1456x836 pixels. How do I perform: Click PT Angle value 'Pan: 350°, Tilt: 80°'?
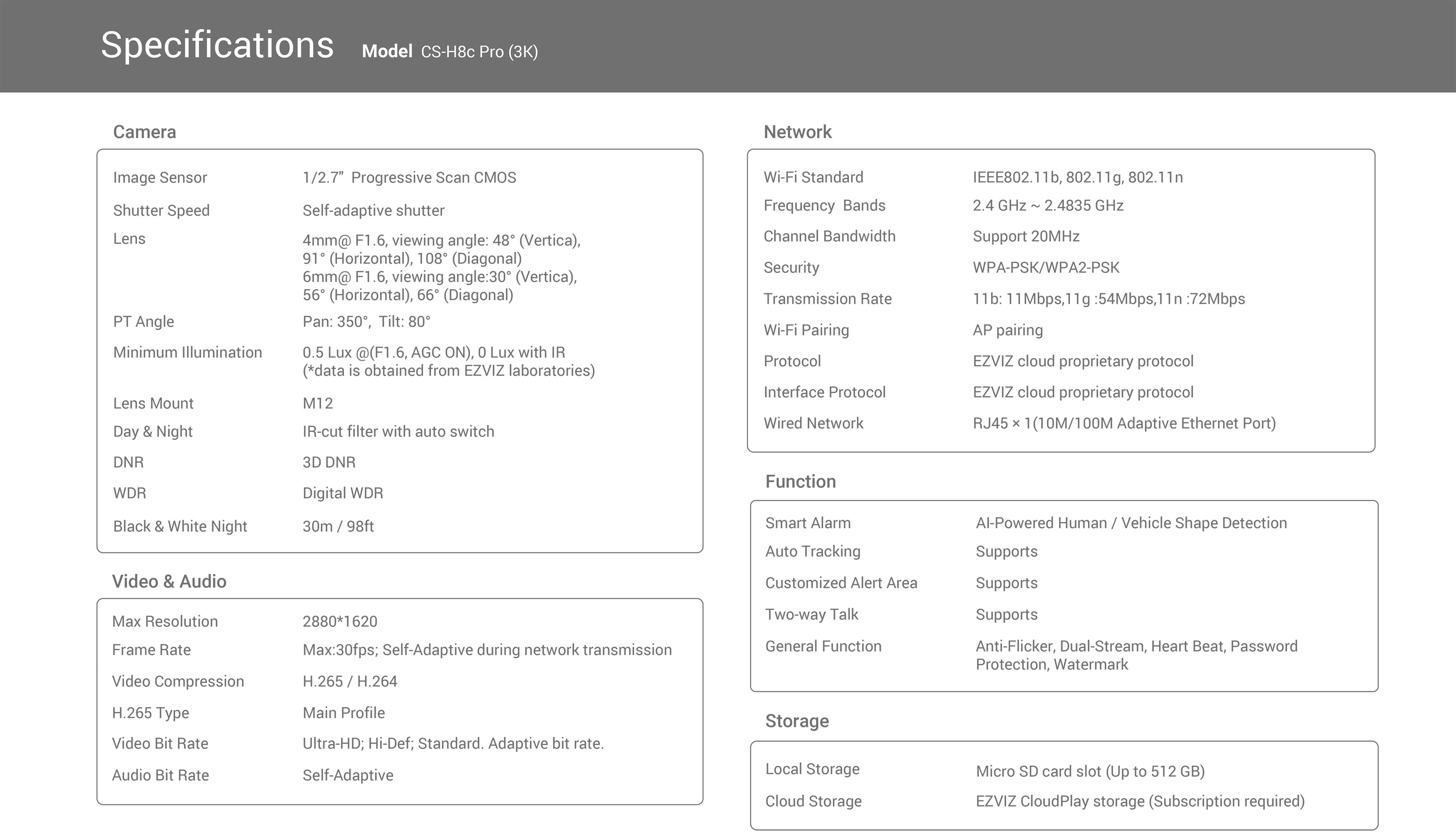367,322
